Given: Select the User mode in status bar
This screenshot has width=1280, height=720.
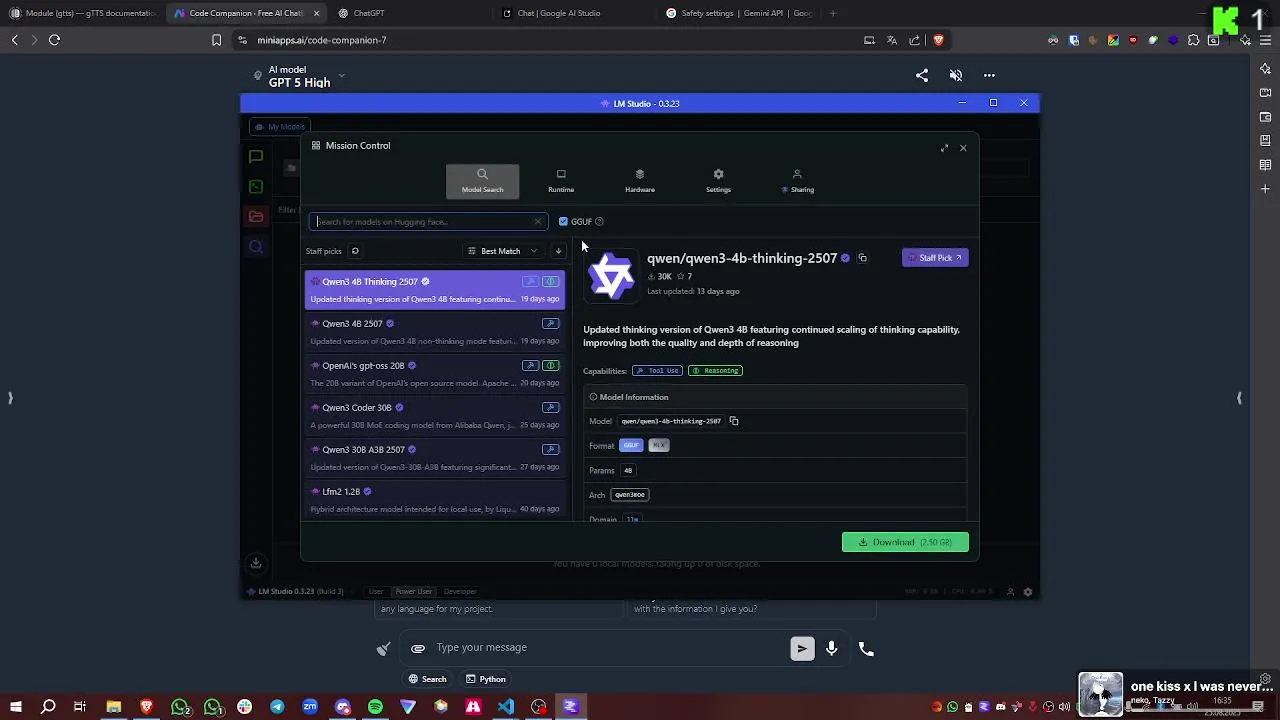Looking at the screenshot, I should 376,591.
